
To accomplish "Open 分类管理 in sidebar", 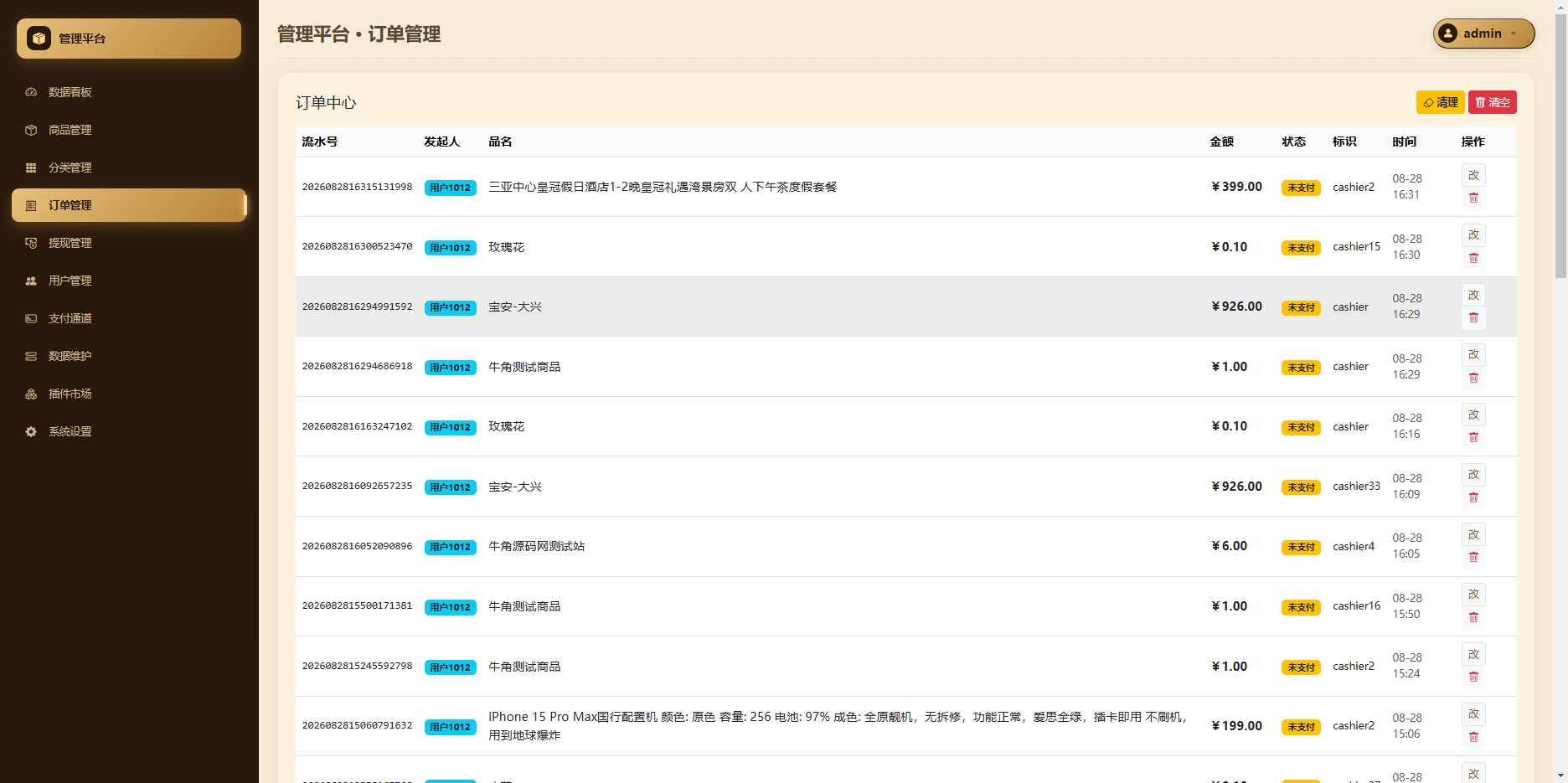I will [129, 167].
